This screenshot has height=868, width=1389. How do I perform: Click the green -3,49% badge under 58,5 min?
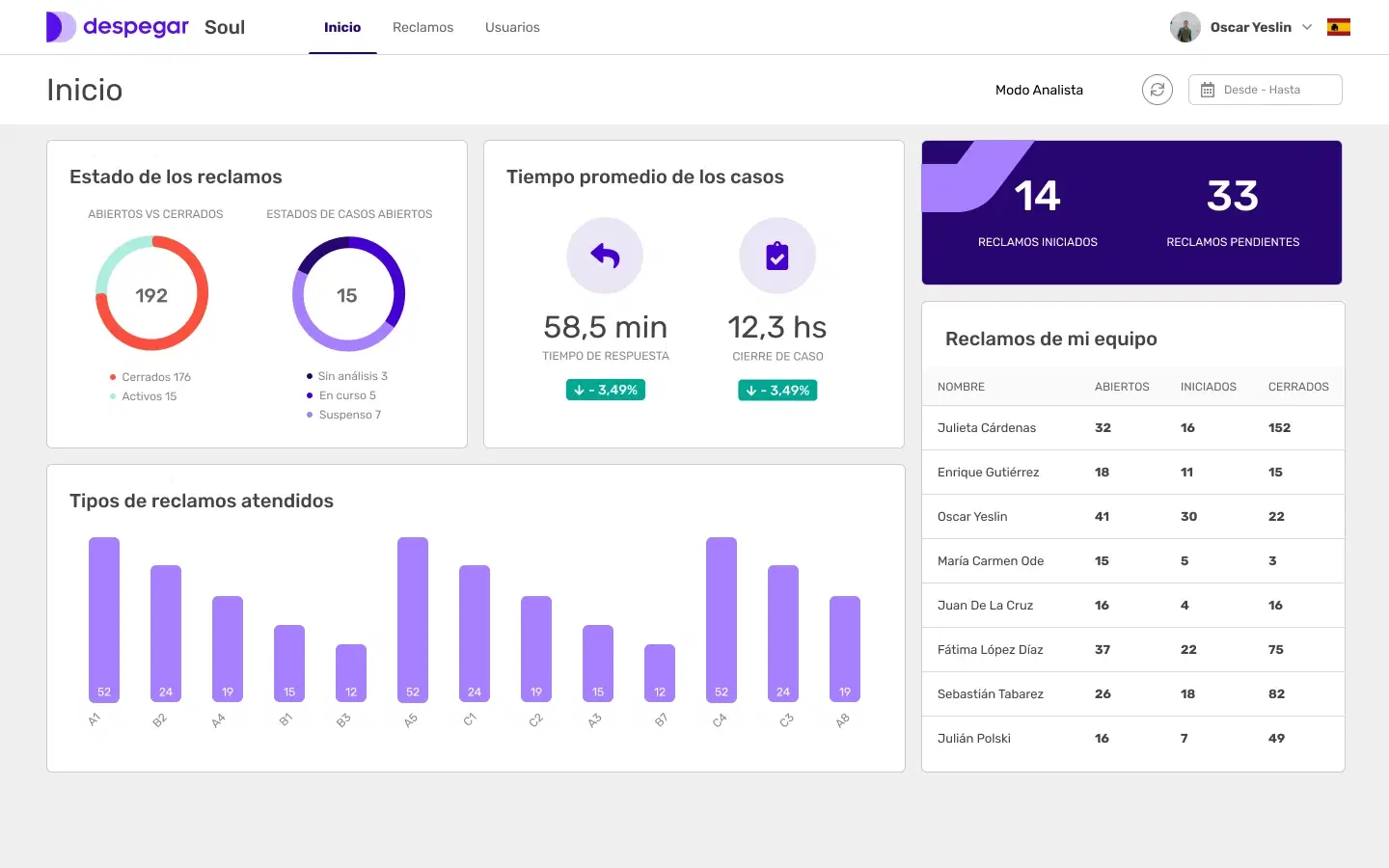(x=605, y=390)
